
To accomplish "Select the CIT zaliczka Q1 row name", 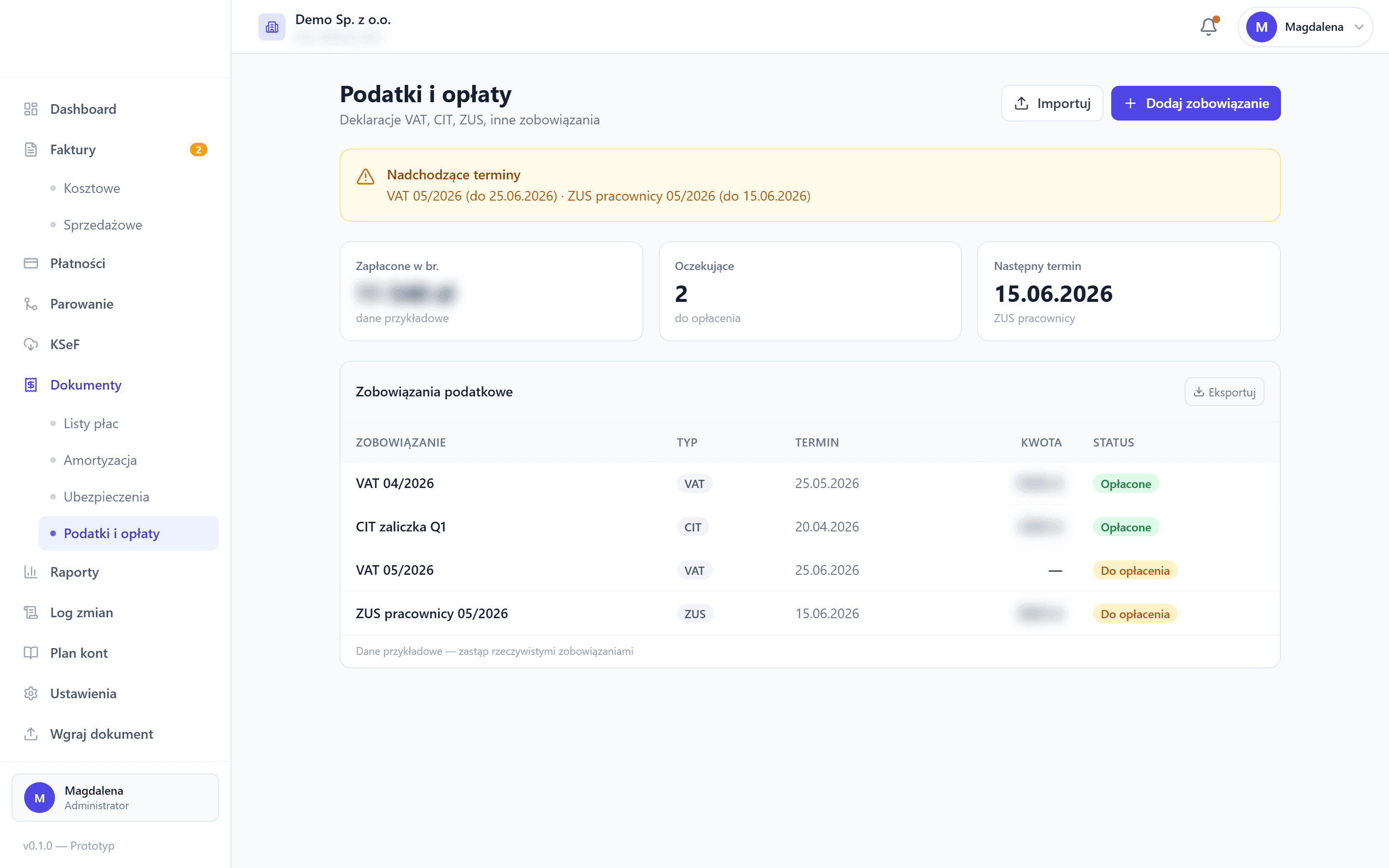I will (x=401, y=527).
